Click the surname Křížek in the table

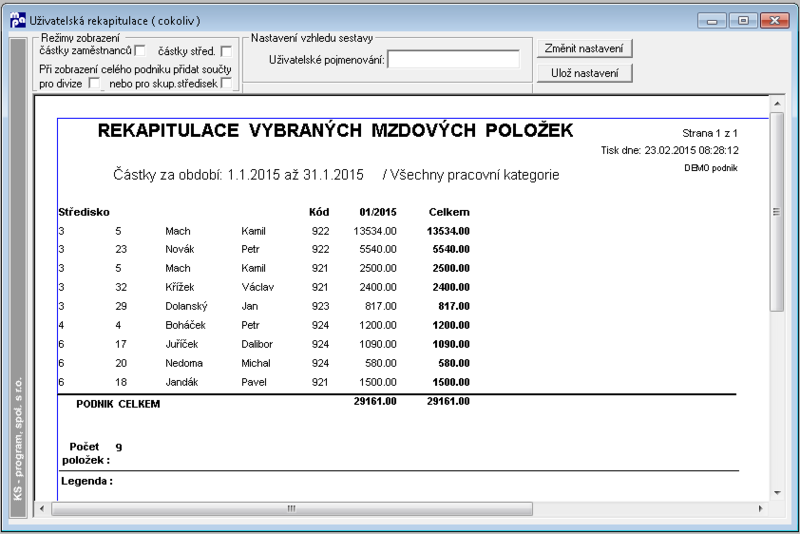pos(180,287)
